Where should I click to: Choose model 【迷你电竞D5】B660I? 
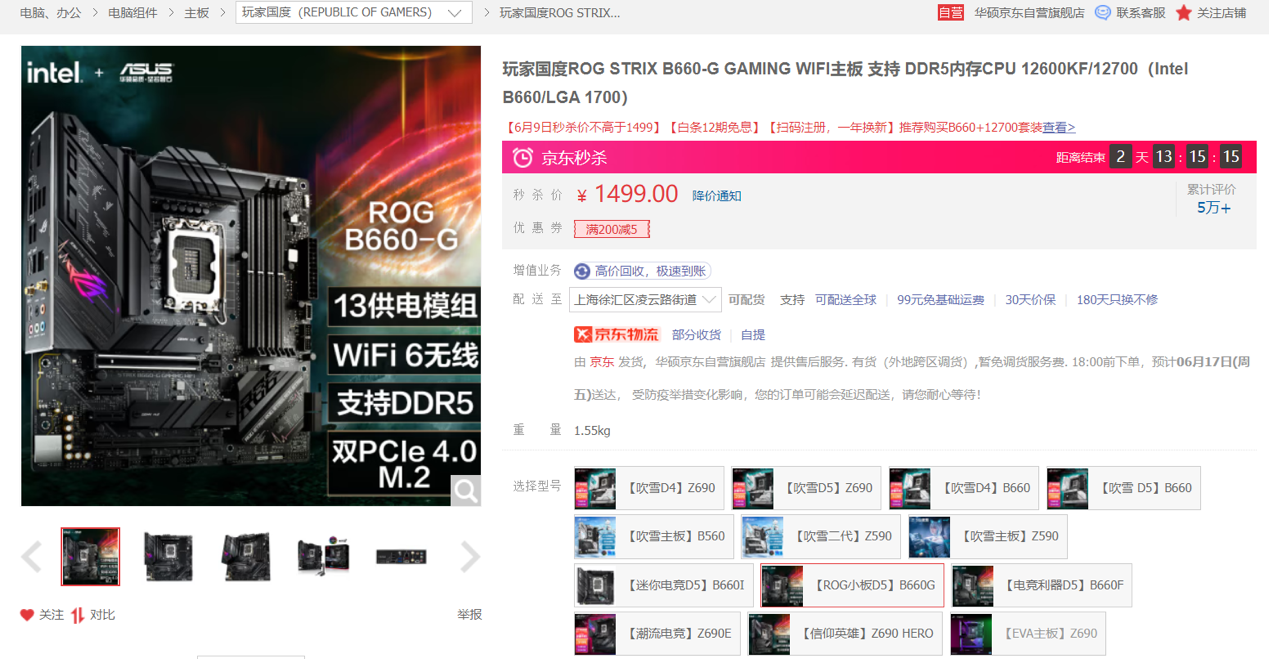tap(664, 586)
